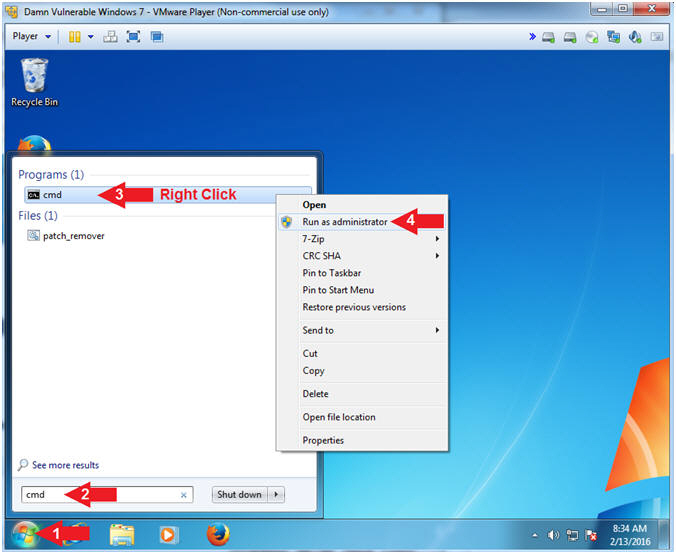Click the Windows Start orb
676x554 pixels.
point(25,535)
